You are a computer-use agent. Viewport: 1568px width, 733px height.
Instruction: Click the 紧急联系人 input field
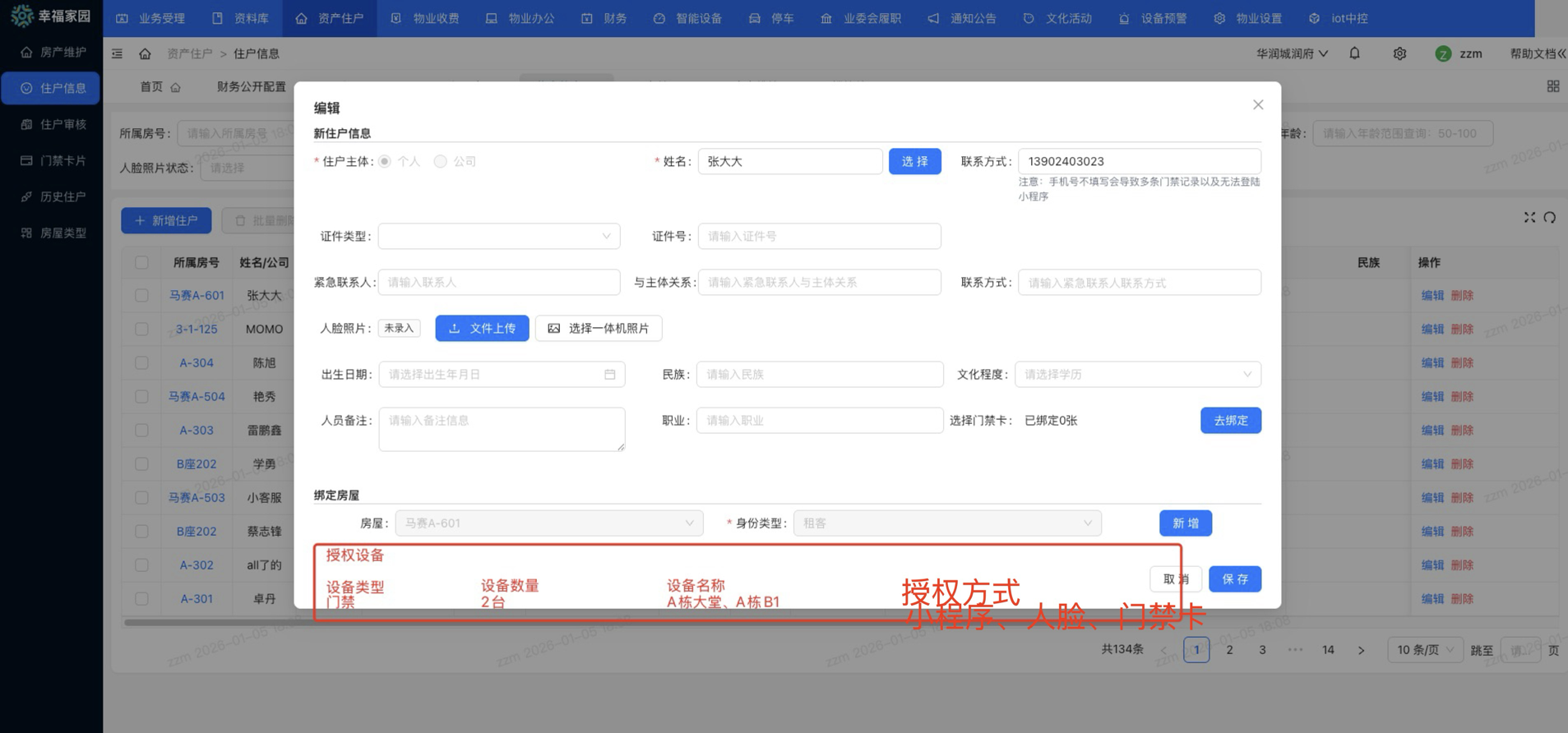point(499,283)
